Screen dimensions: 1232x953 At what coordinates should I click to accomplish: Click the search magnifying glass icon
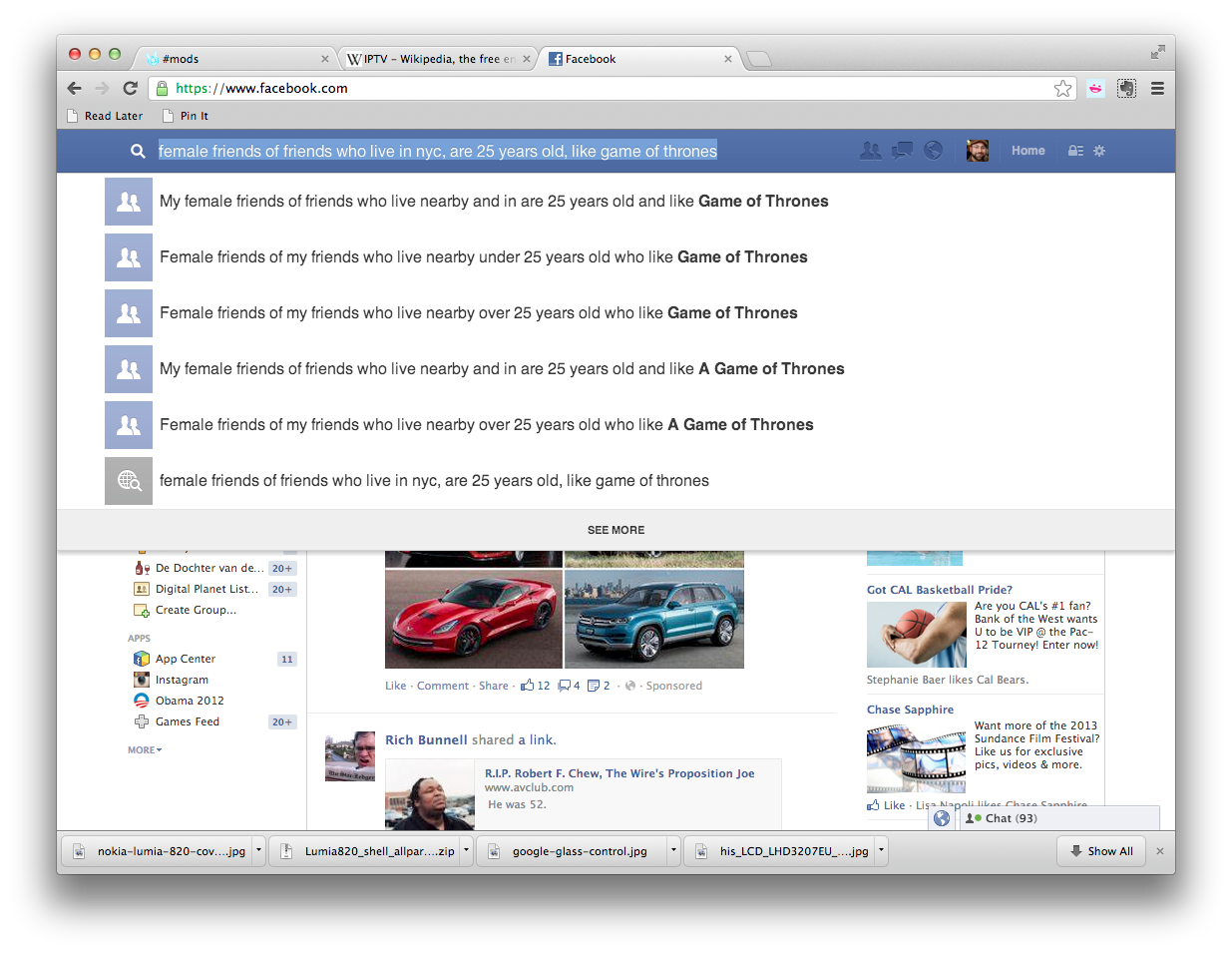(138, 151)
